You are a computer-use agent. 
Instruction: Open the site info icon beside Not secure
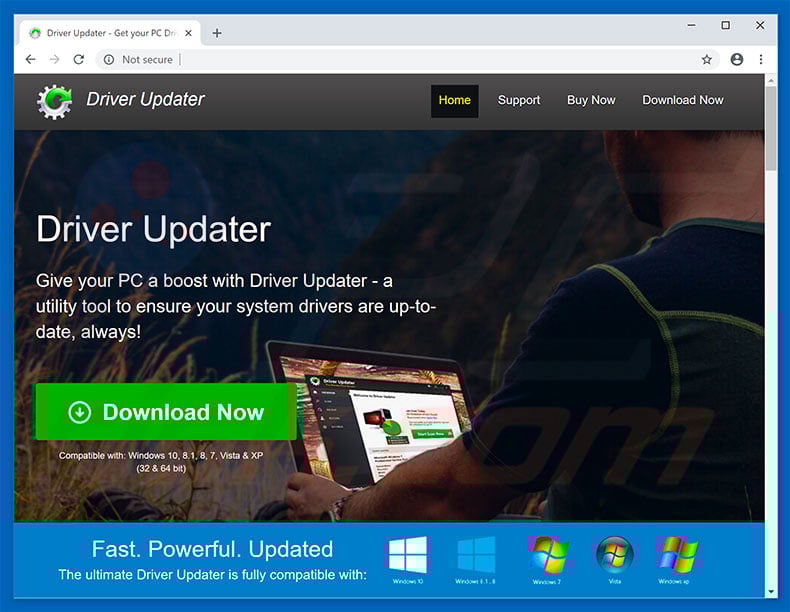click(108, 59)
